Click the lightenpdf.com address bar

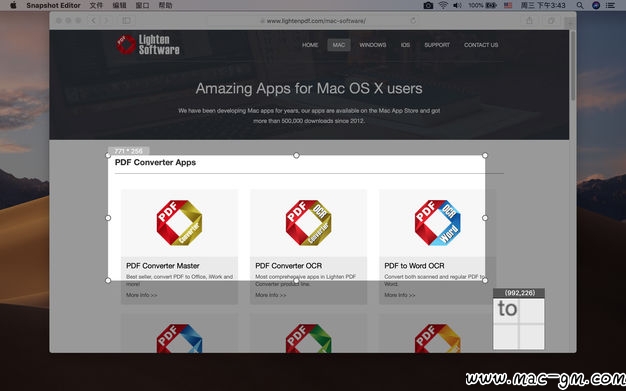[x=313, y=21]
